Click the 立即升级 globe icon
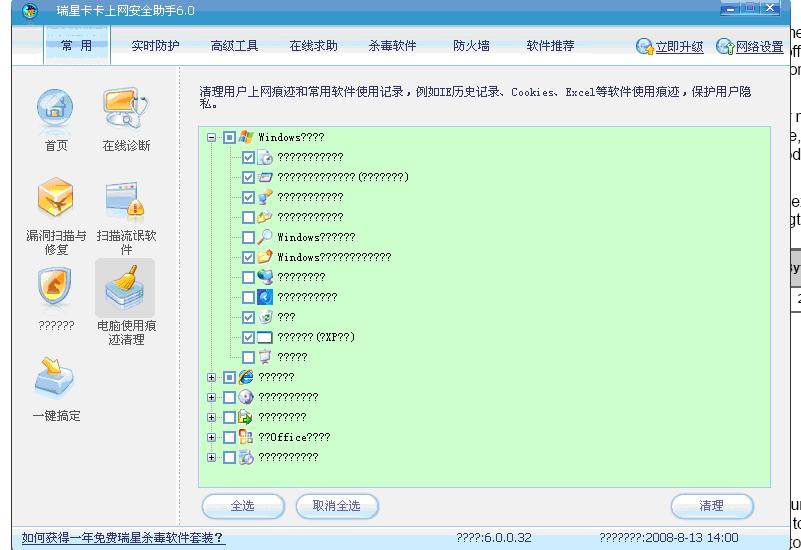Image resolution: width=801 pixels, height=550 pixels. (645, 46)
